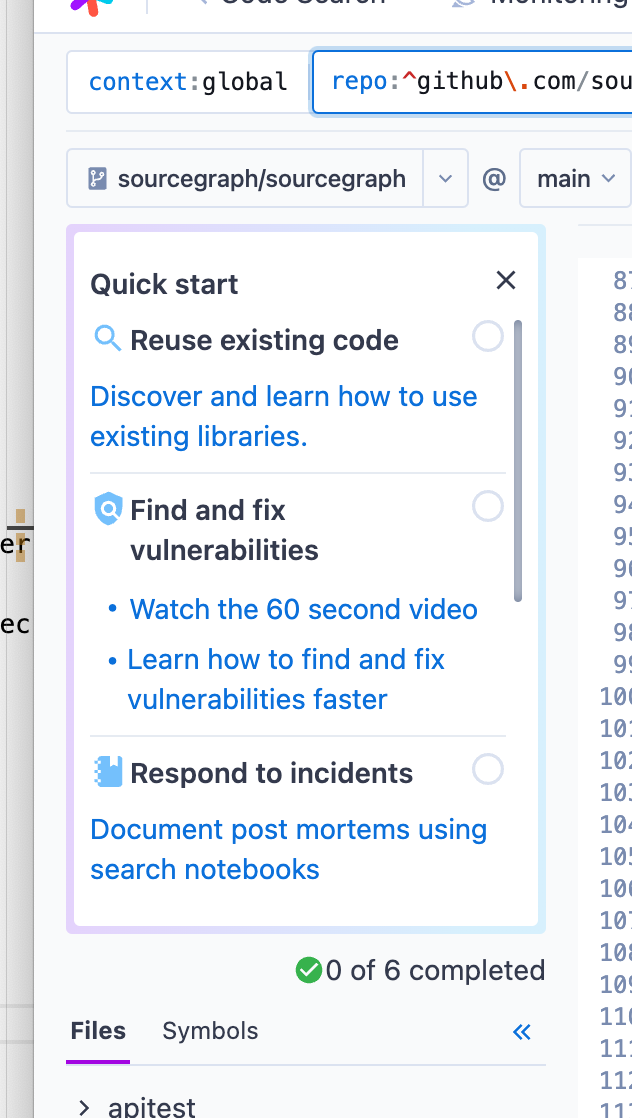Viewport: 632px width, 1118px height.
Task: Click the Sourcegraph logo icon
Action: click(x=92, y=6)
